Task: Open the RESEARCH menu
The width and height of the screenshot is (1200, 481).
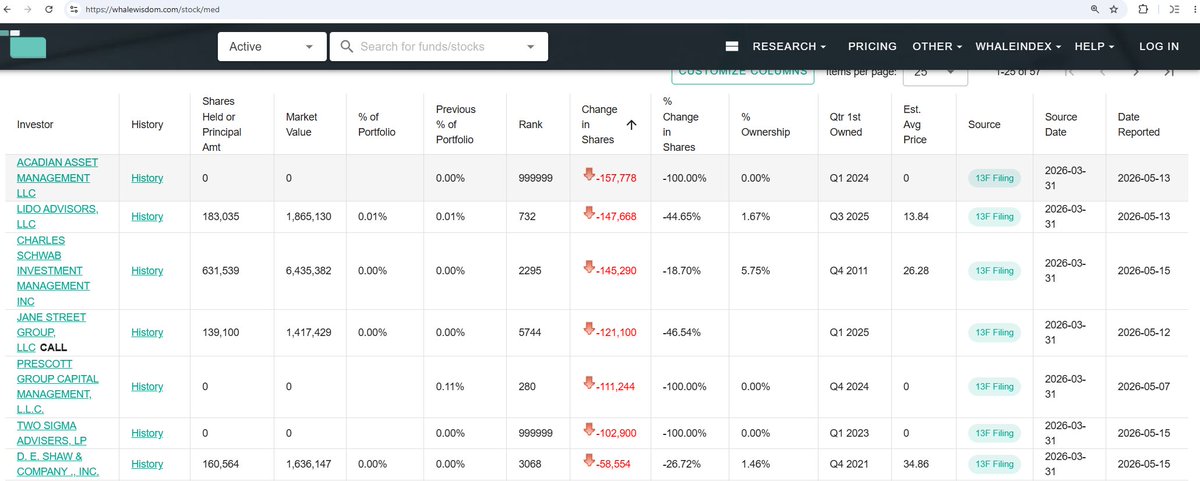Action: 789,47
